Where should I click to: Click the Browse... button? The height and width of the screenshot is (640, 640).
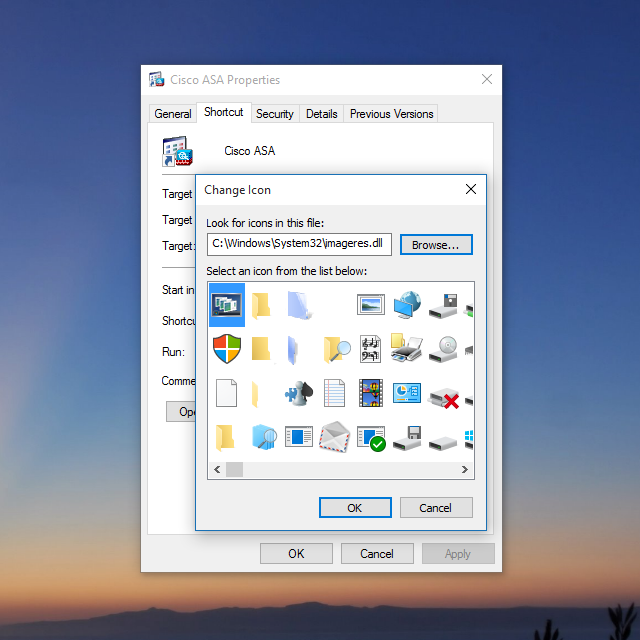(436, 245)
